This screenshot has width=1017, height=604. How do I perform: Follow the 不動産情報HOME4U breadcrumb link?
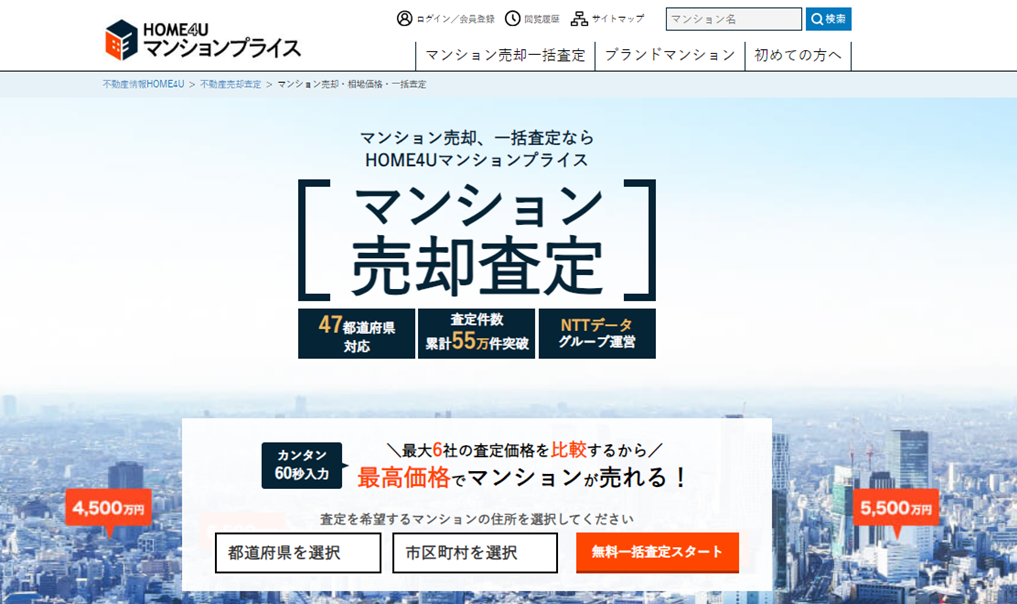pos(143,84)
